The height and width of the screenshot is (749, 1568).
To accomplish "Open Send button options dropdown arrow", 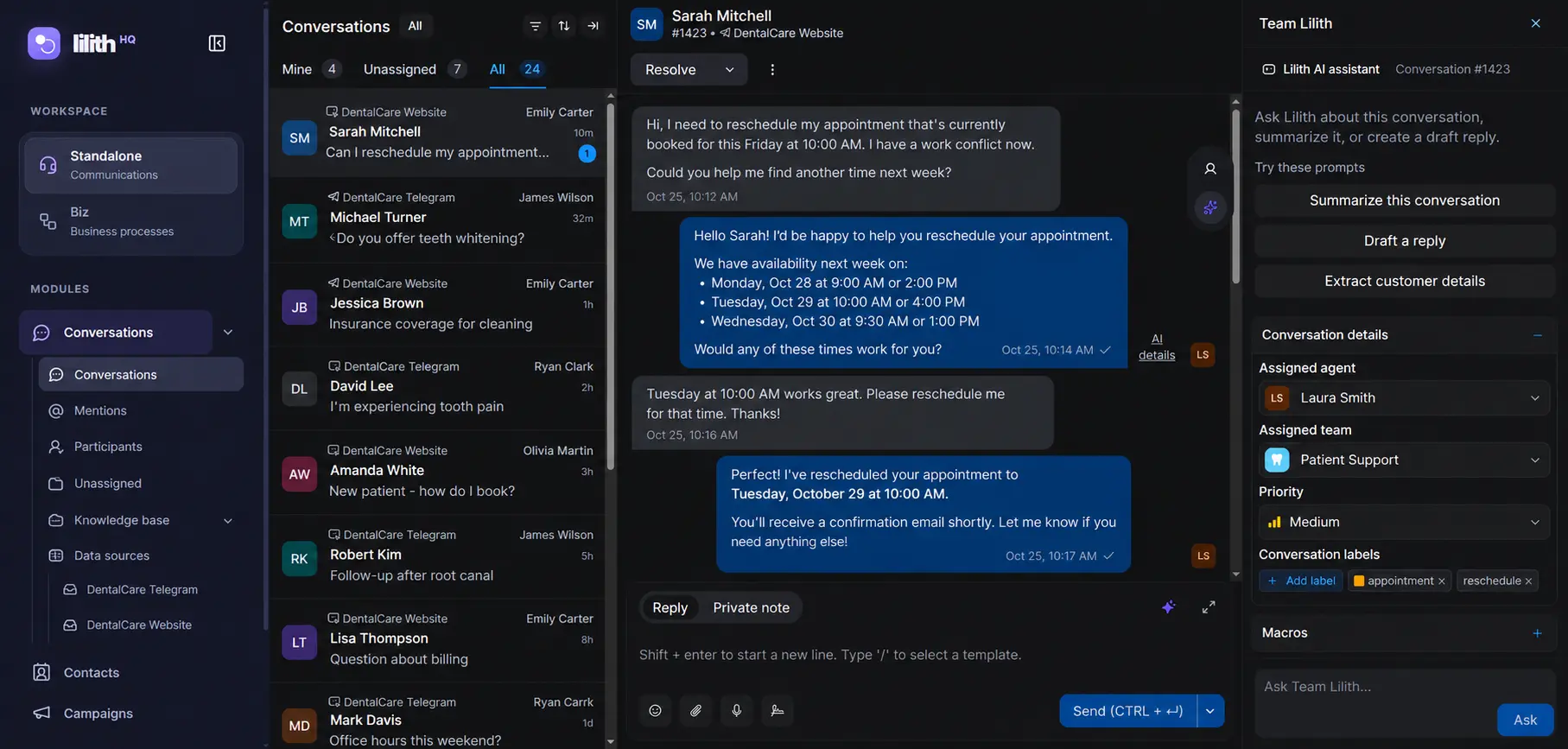I will [1210, 710].
